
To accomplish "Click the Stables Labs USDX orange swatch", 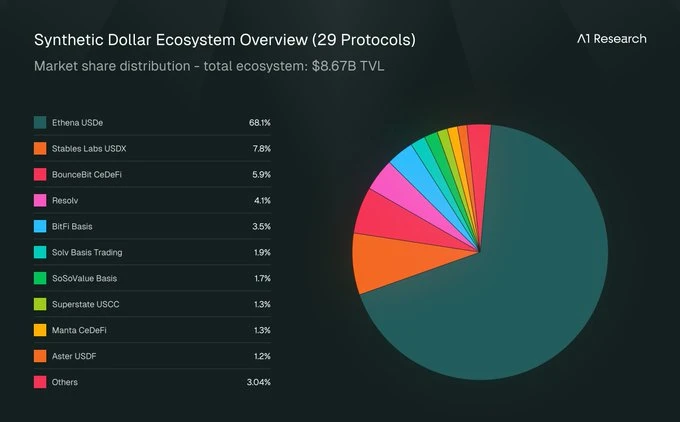I will (x=40, y=148).
